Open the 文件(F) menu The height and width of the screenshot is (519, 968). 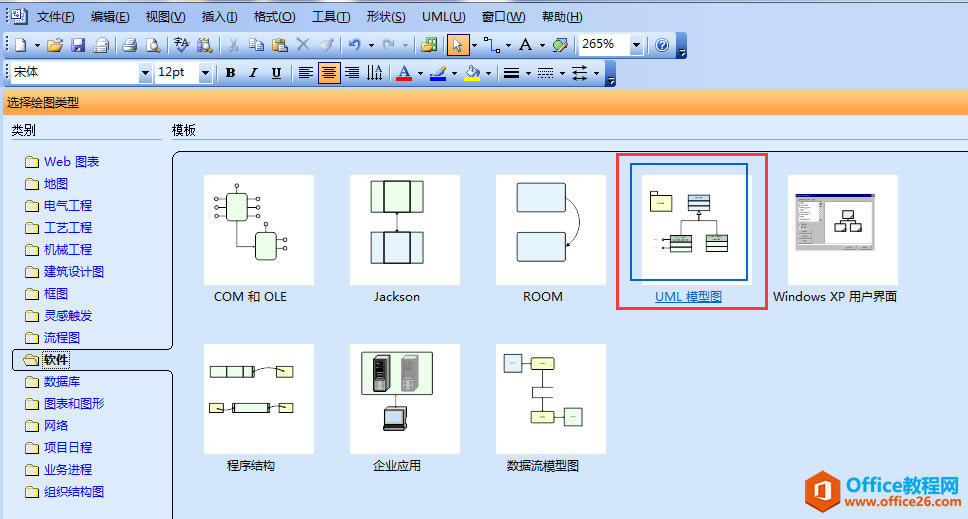[56, 17]
